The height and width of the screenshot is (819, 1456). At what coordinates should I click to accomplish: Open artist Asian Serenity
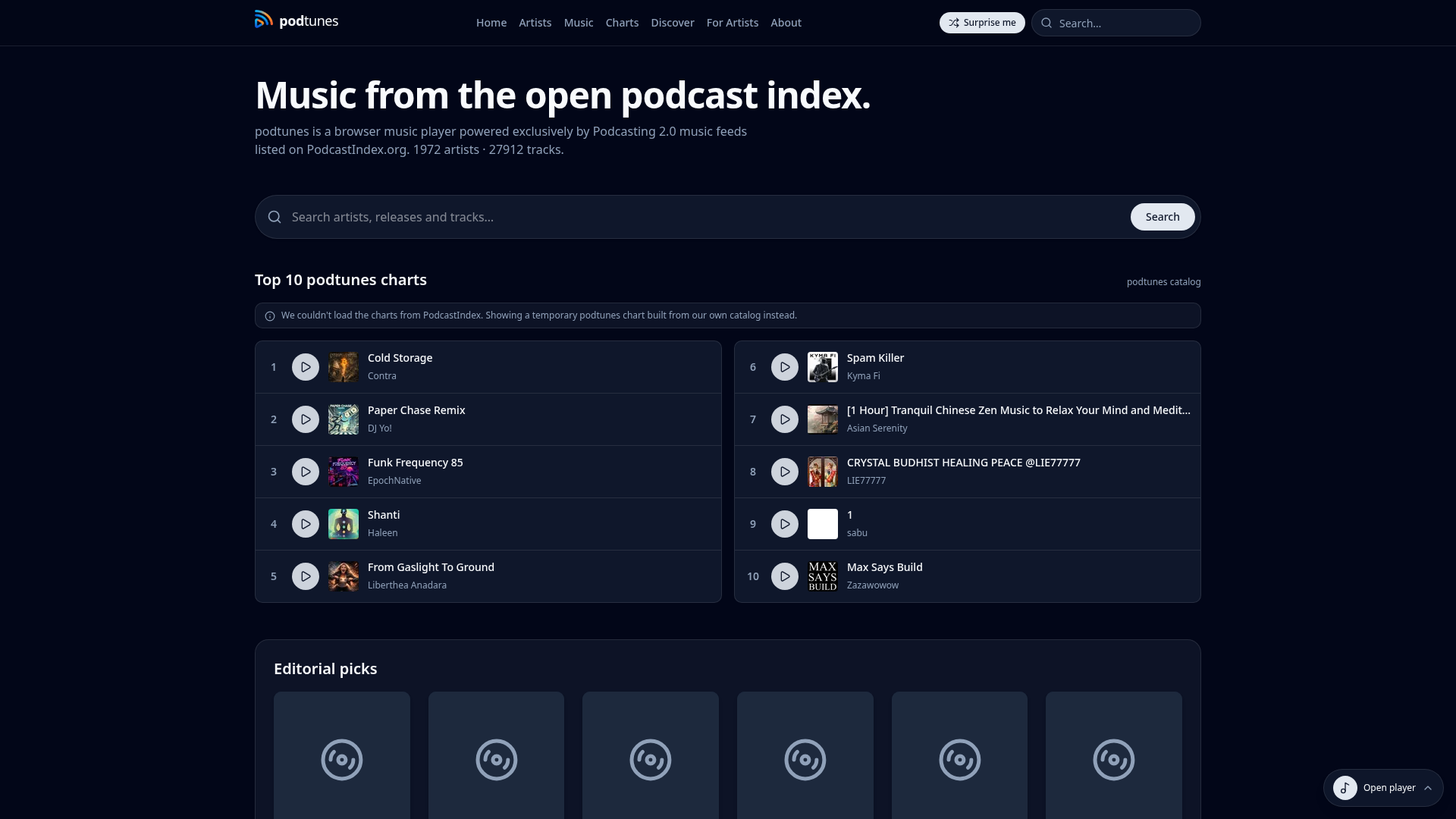(x=877, y=428)
